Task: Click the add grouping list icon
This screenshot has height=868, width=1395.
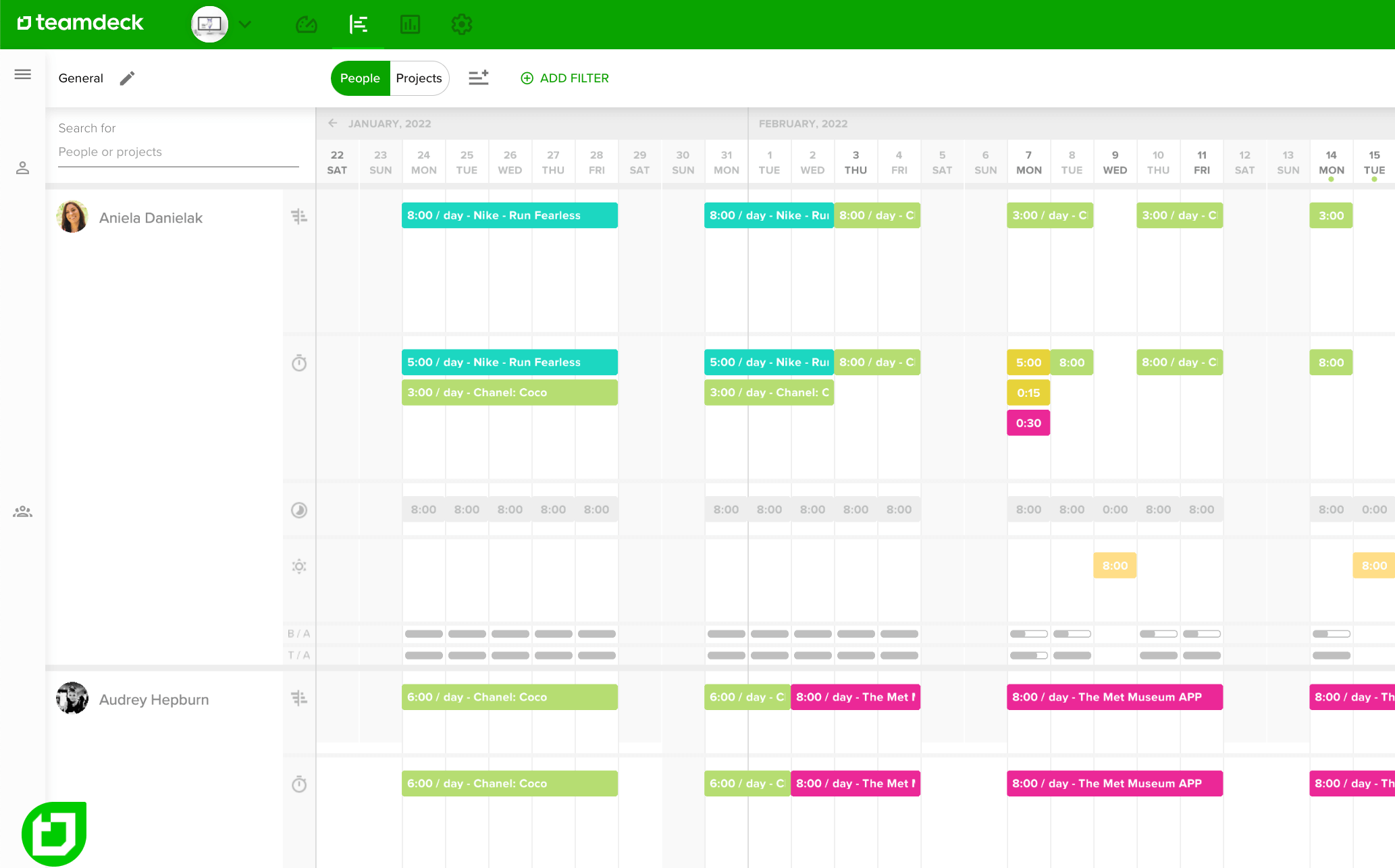Action: click(479, 78)
